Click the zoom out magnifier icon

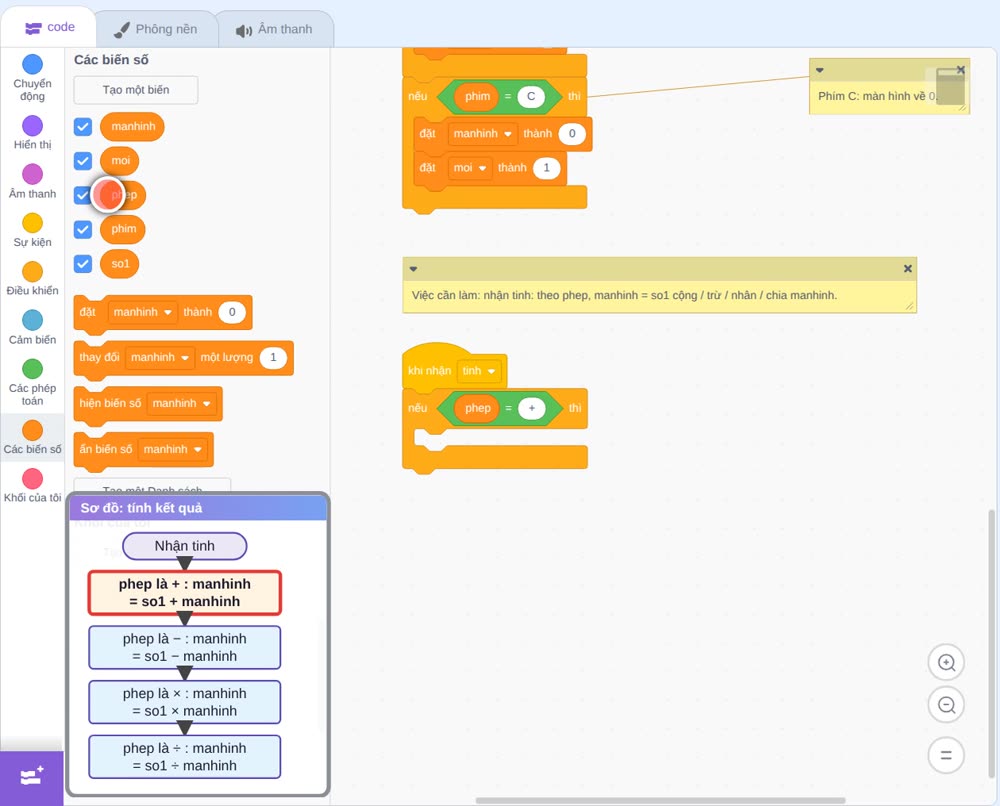click(946, 705)
